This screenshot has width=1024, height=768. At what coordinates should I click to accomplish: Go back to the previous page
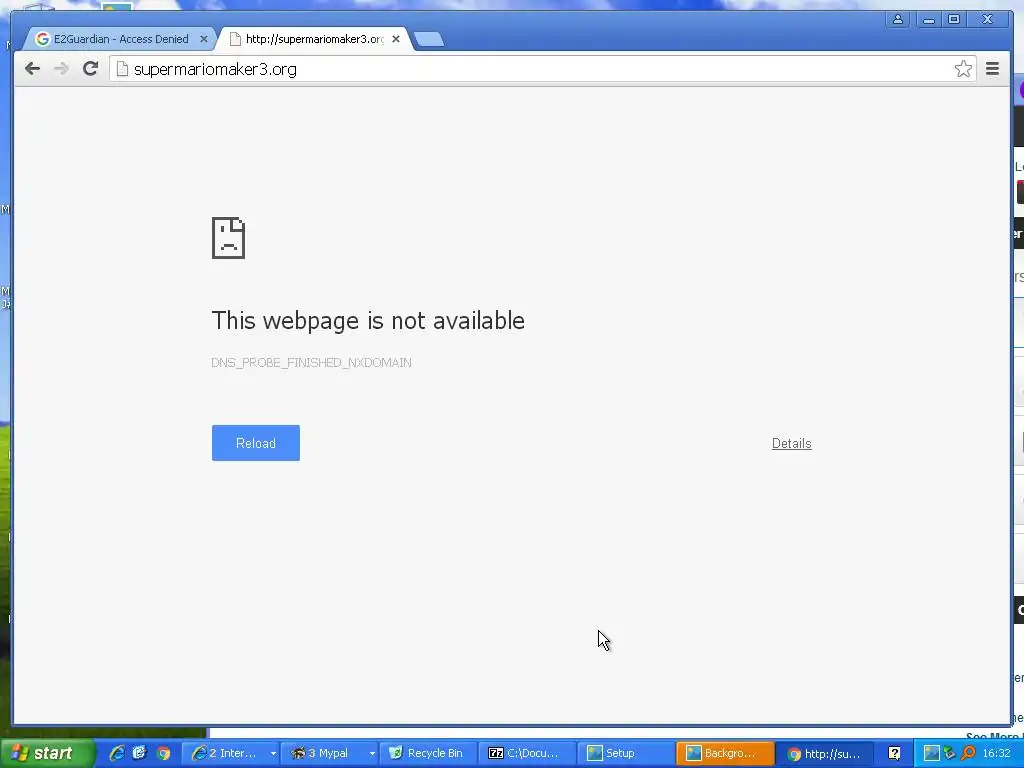[32, 69]
